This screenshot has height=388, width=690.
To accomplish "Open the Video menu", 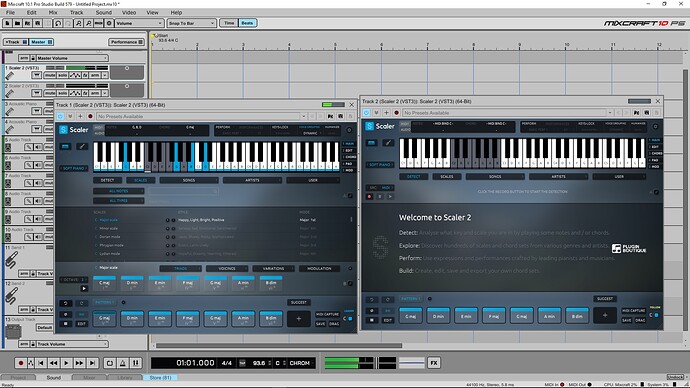I will [x=128, y=12].
